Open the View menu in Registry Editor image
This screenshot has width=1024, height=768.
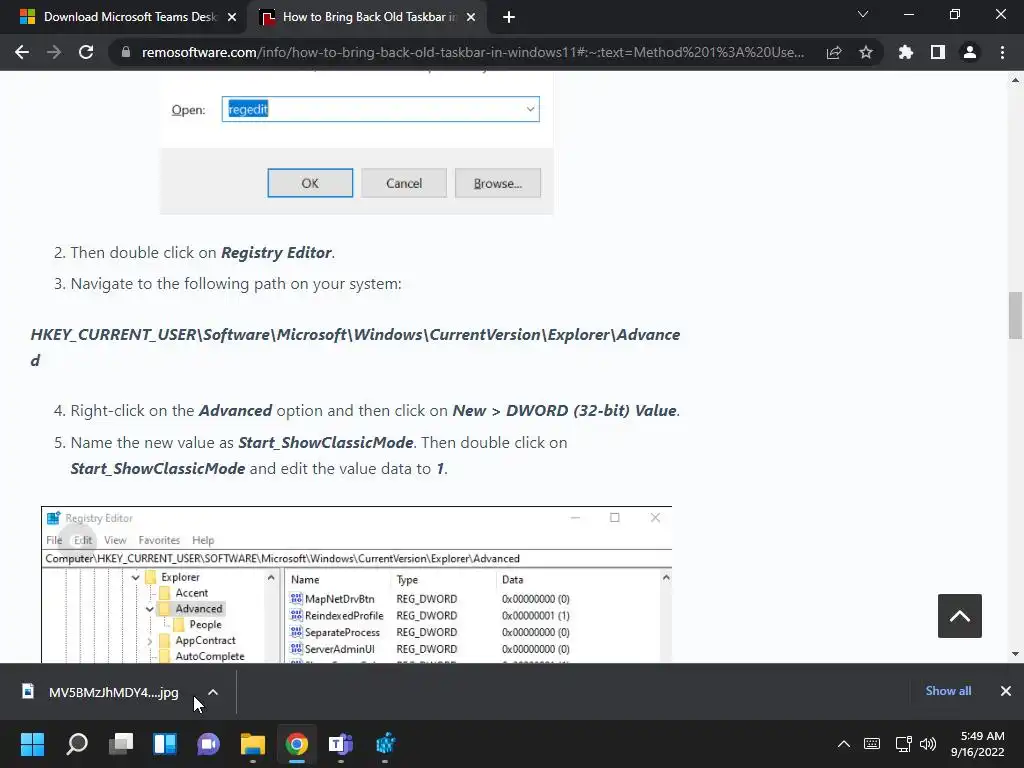point(115,540)
